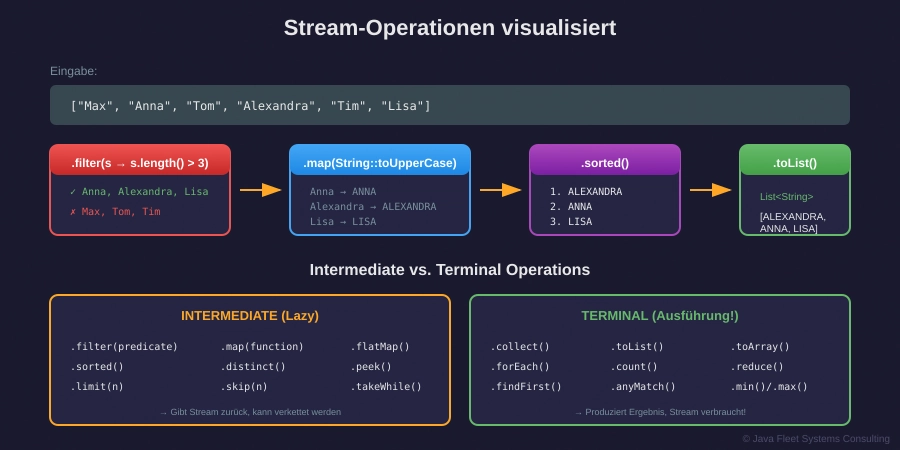The width and height of the screenshot is (900, 450).
Task: Click .reduce() in the terminal operations
Action: pos(756,367)
